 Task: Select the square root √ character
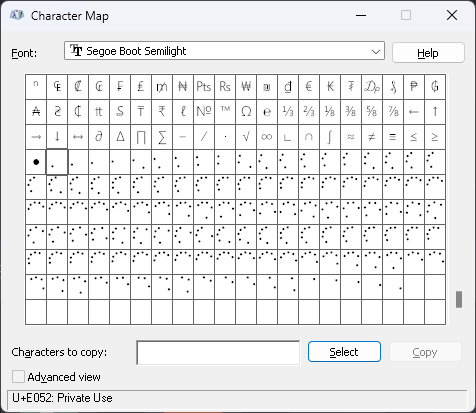point(246,137)
